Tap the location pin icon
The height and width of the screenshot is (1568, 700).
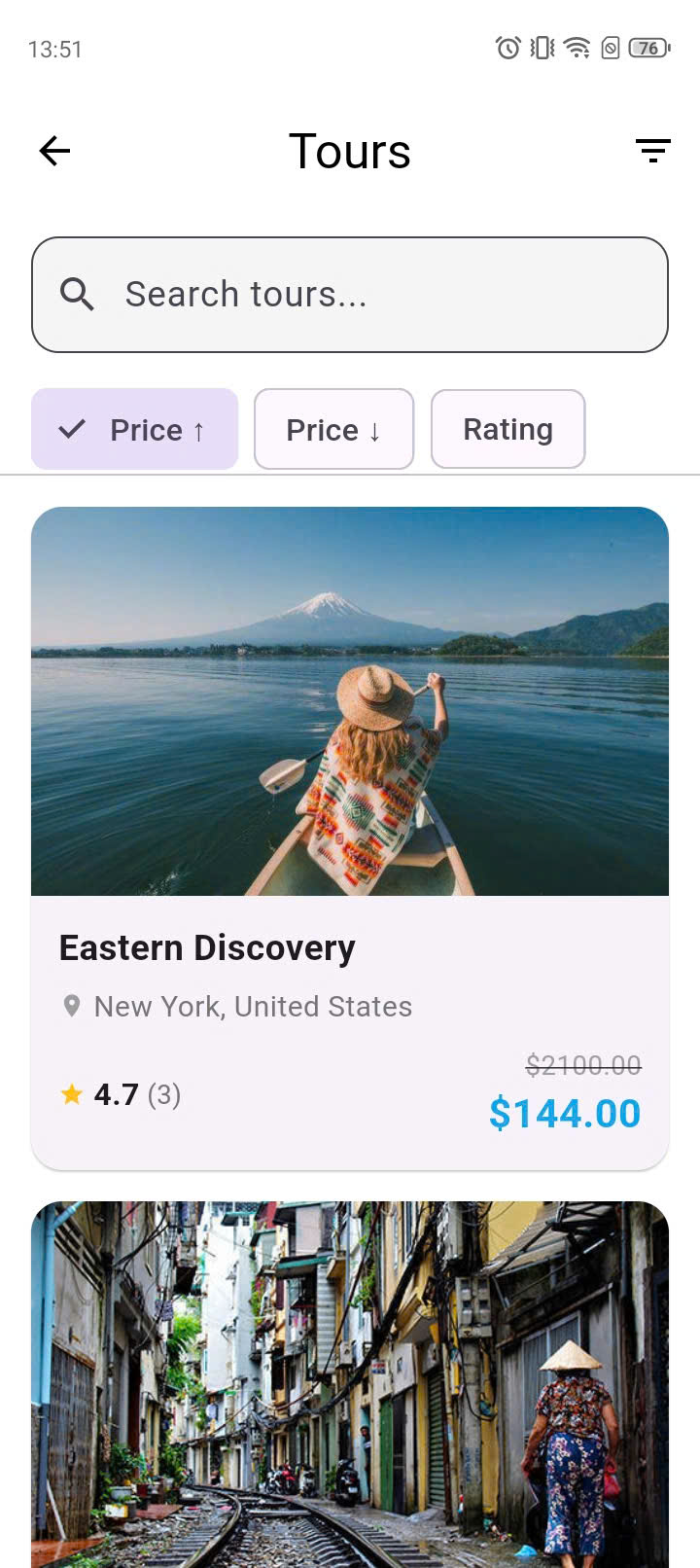click(71, 1006)
